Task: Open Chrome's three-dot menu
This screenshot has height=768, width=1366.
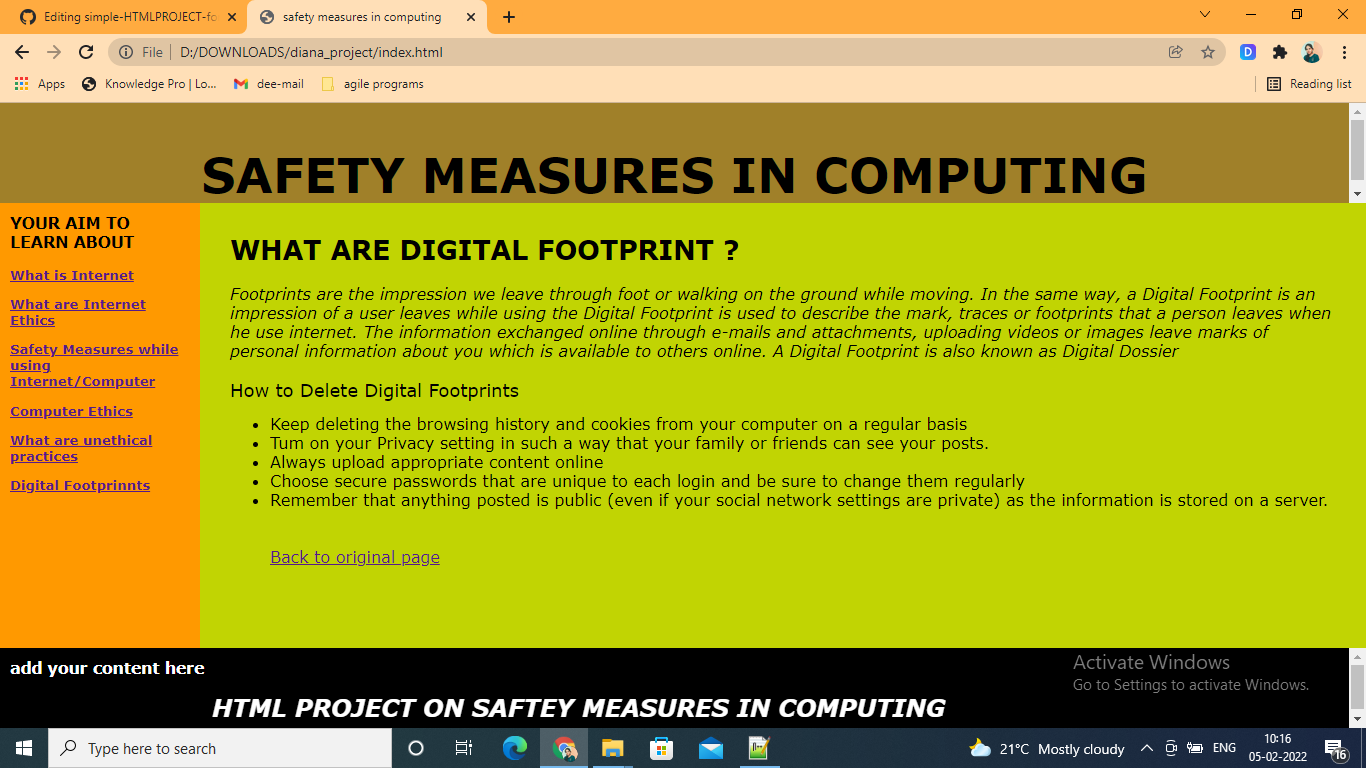Action: point(1345,52)
